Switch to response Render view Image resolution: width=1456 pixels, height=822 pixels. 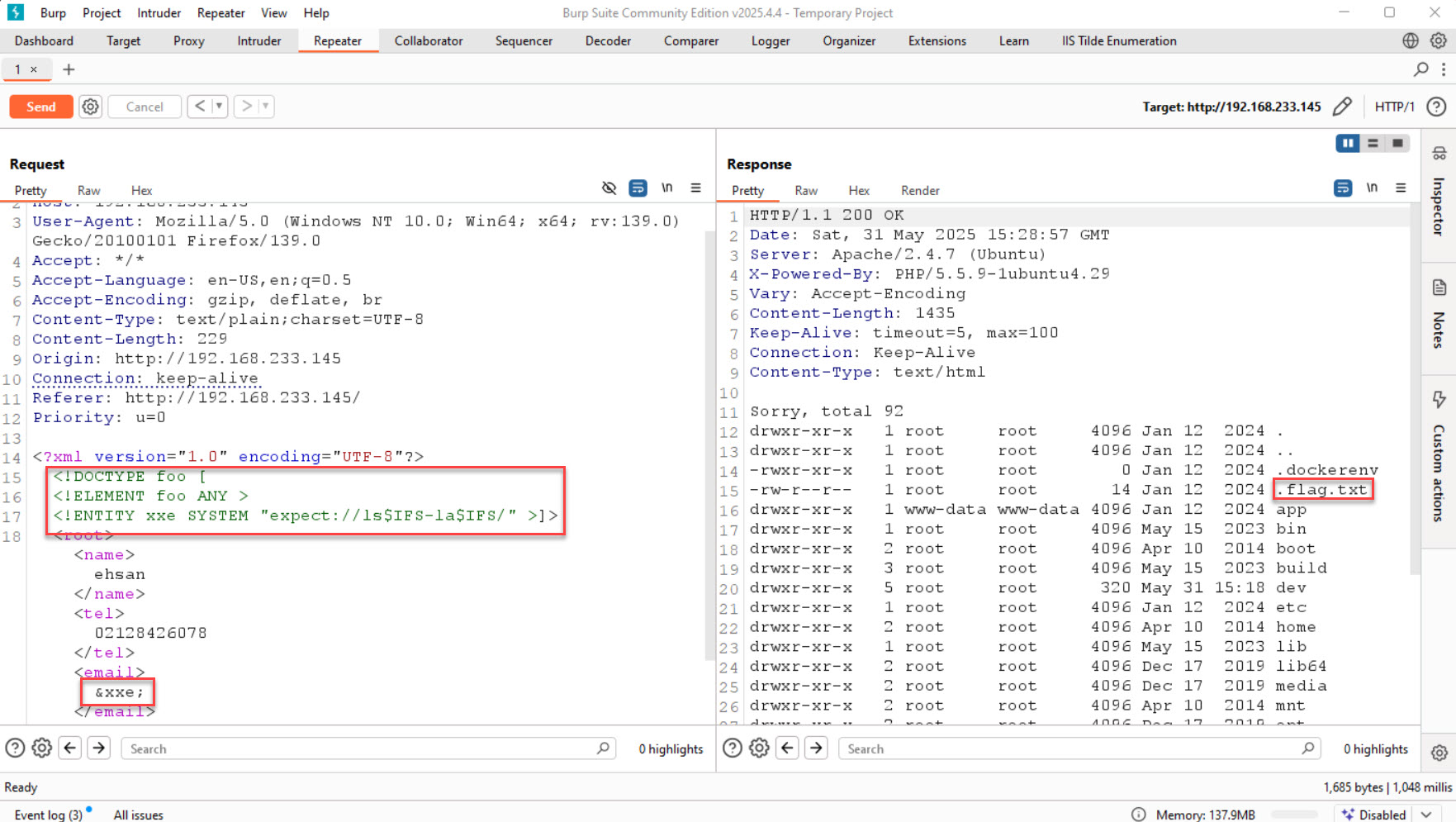click(920, 190)
